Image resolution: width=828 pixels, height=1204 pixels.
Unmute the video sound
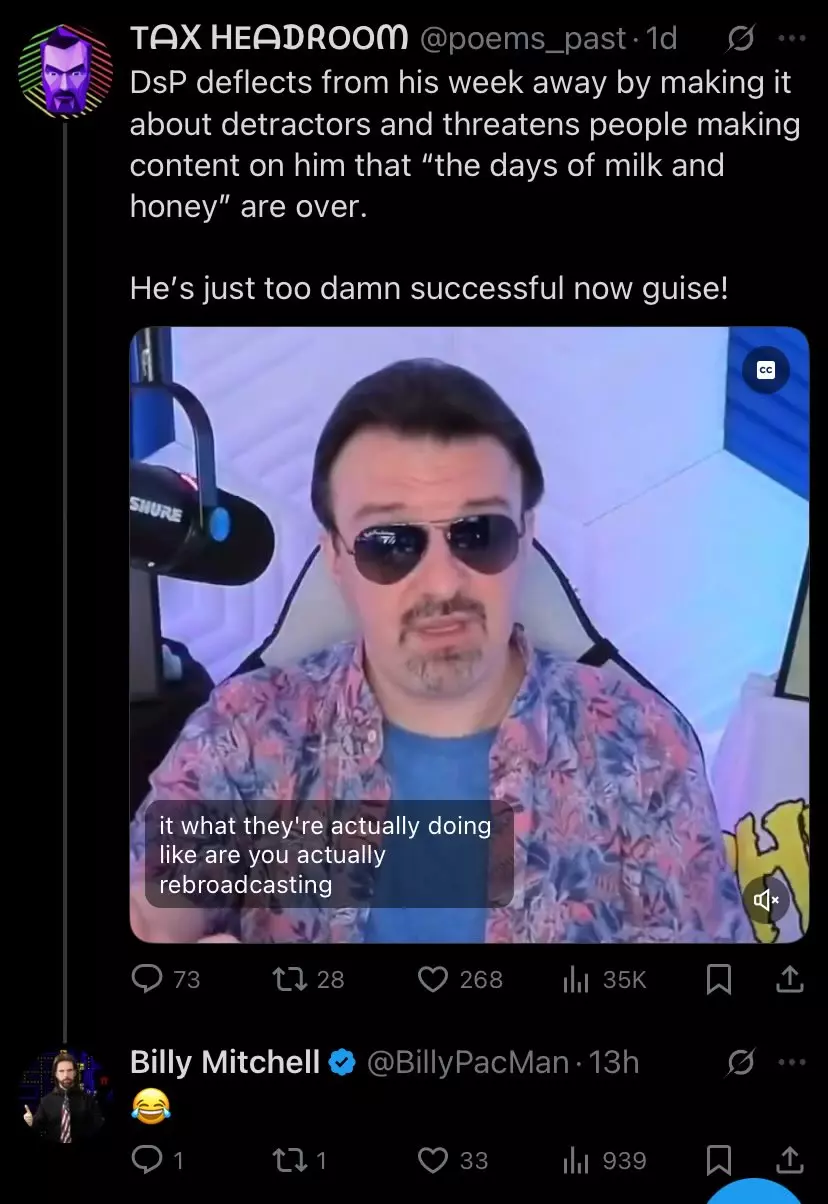pyautogui.click(x=766, y=900)
